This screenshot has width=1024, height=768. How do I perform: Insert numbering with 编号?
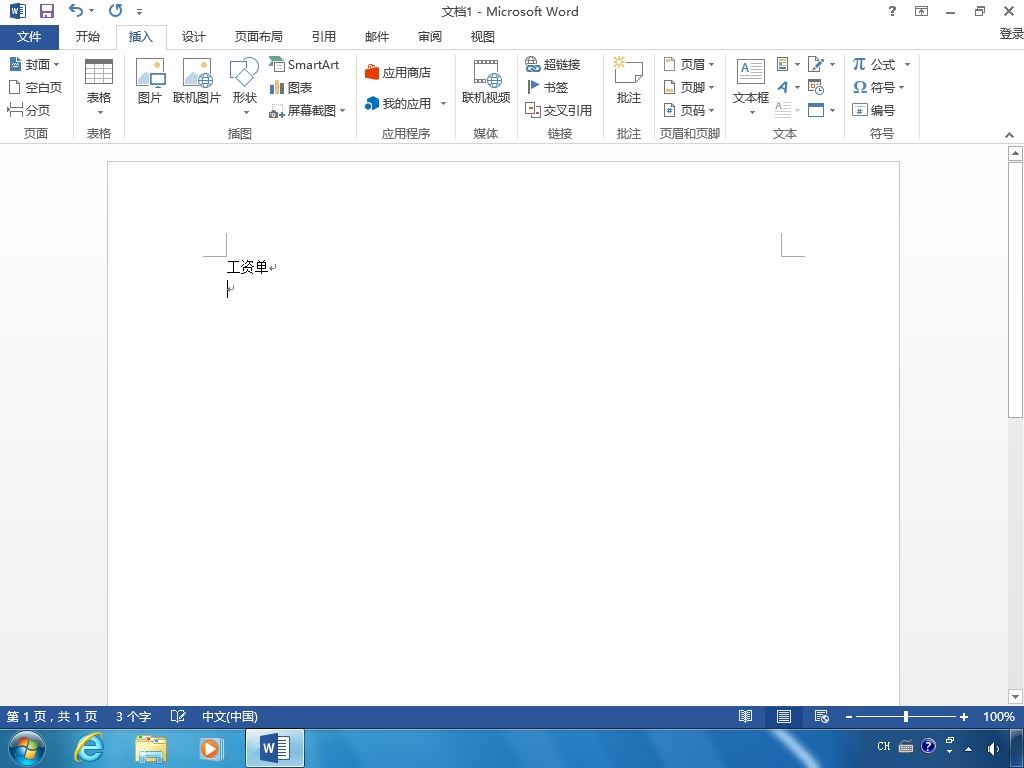[873, 110]
